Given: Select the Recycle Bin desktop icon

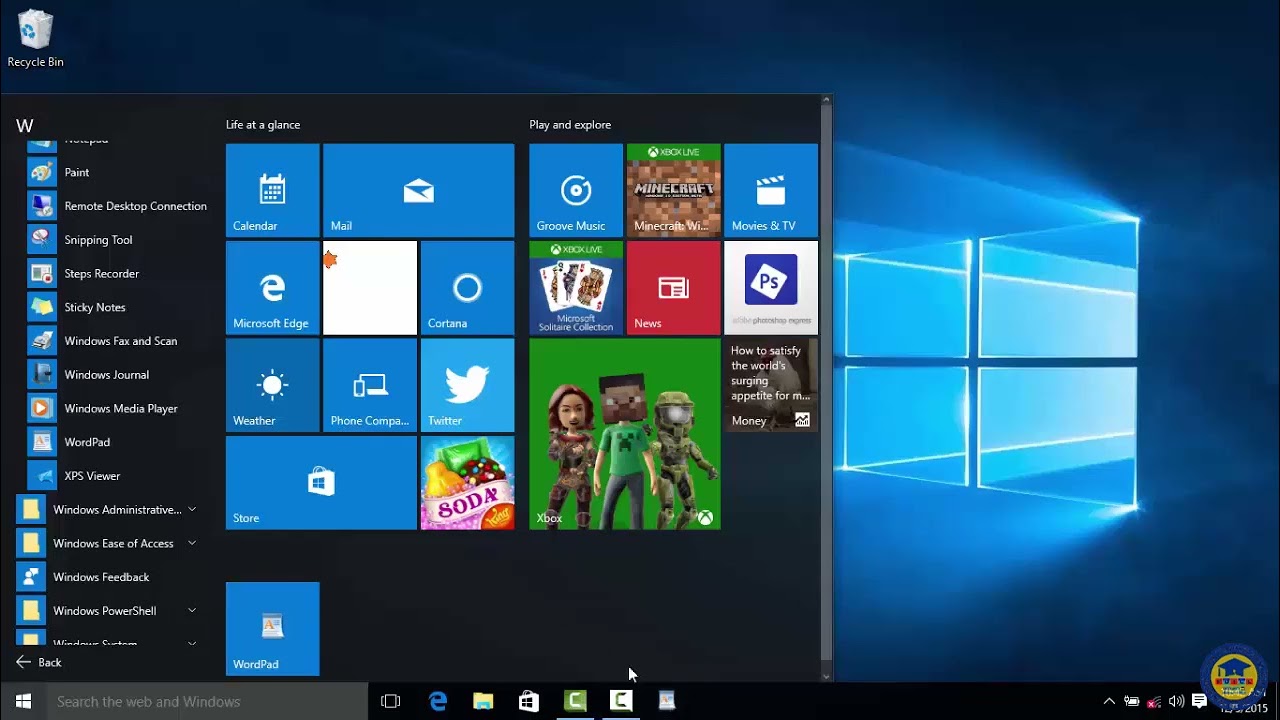Looking at the screenshot, I should pos(35,40).
